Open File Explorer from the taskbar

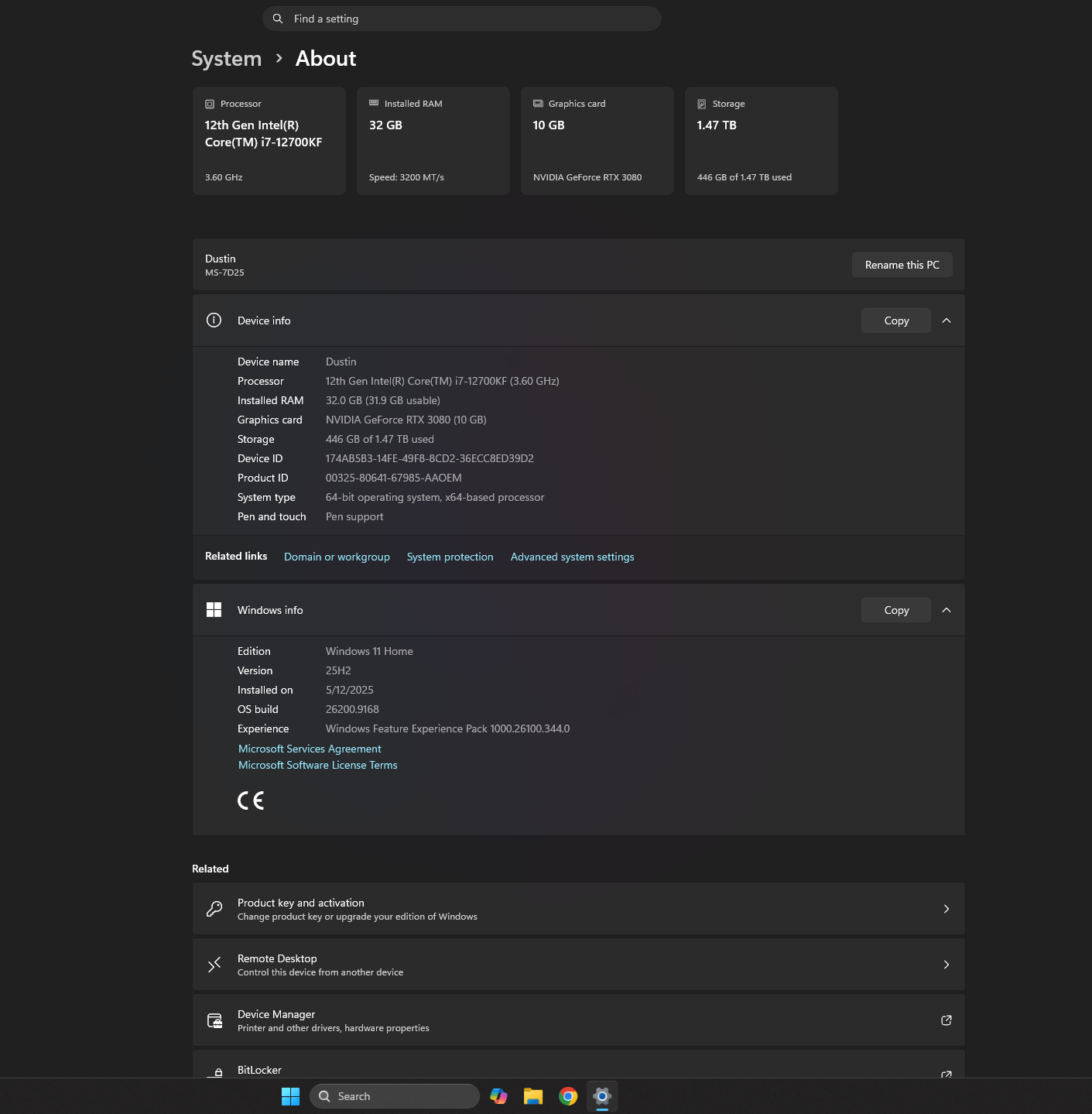coord(533,1096)
